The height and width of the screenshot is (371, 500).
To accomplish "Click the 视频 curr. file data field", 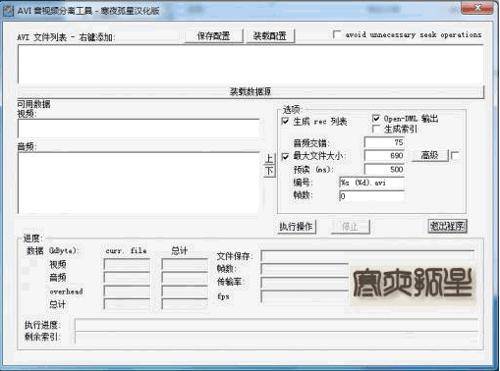I will pyautogui.click(x=127, y=264).
